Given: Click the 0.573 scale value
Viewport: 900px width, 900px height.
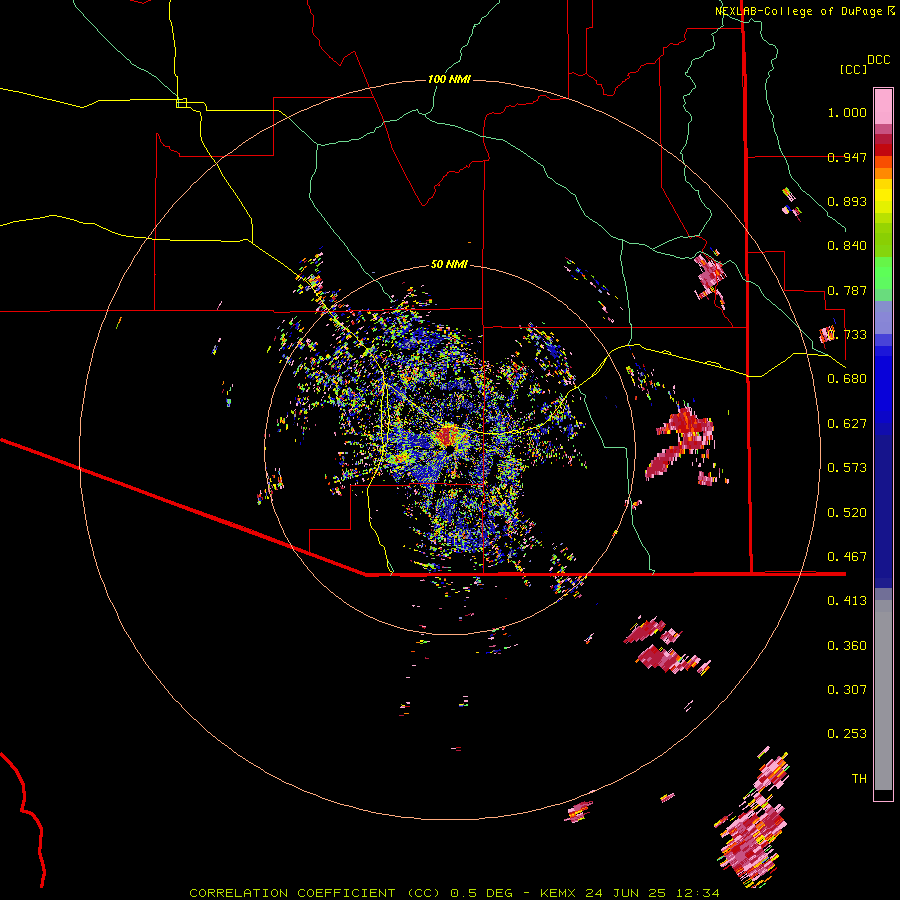Looking at the screenshot, I should point(847,468).
